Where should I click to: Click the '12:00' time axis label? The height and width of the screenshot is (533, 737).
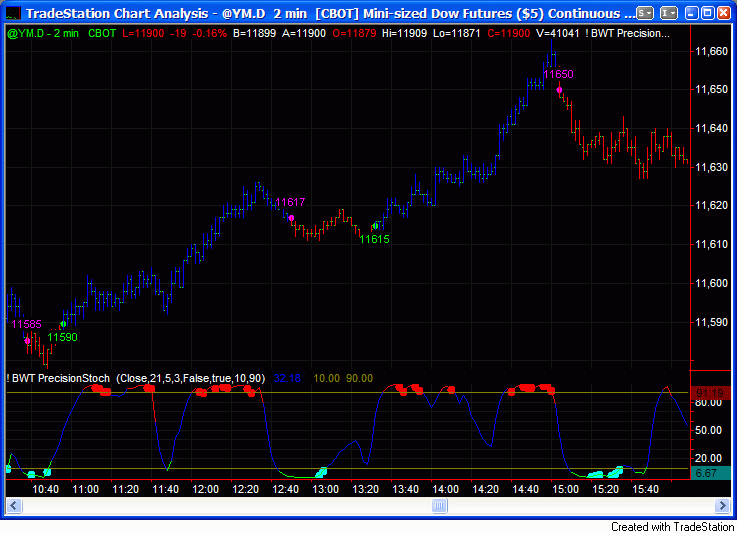pyautogui.click(x=205, y=489)
